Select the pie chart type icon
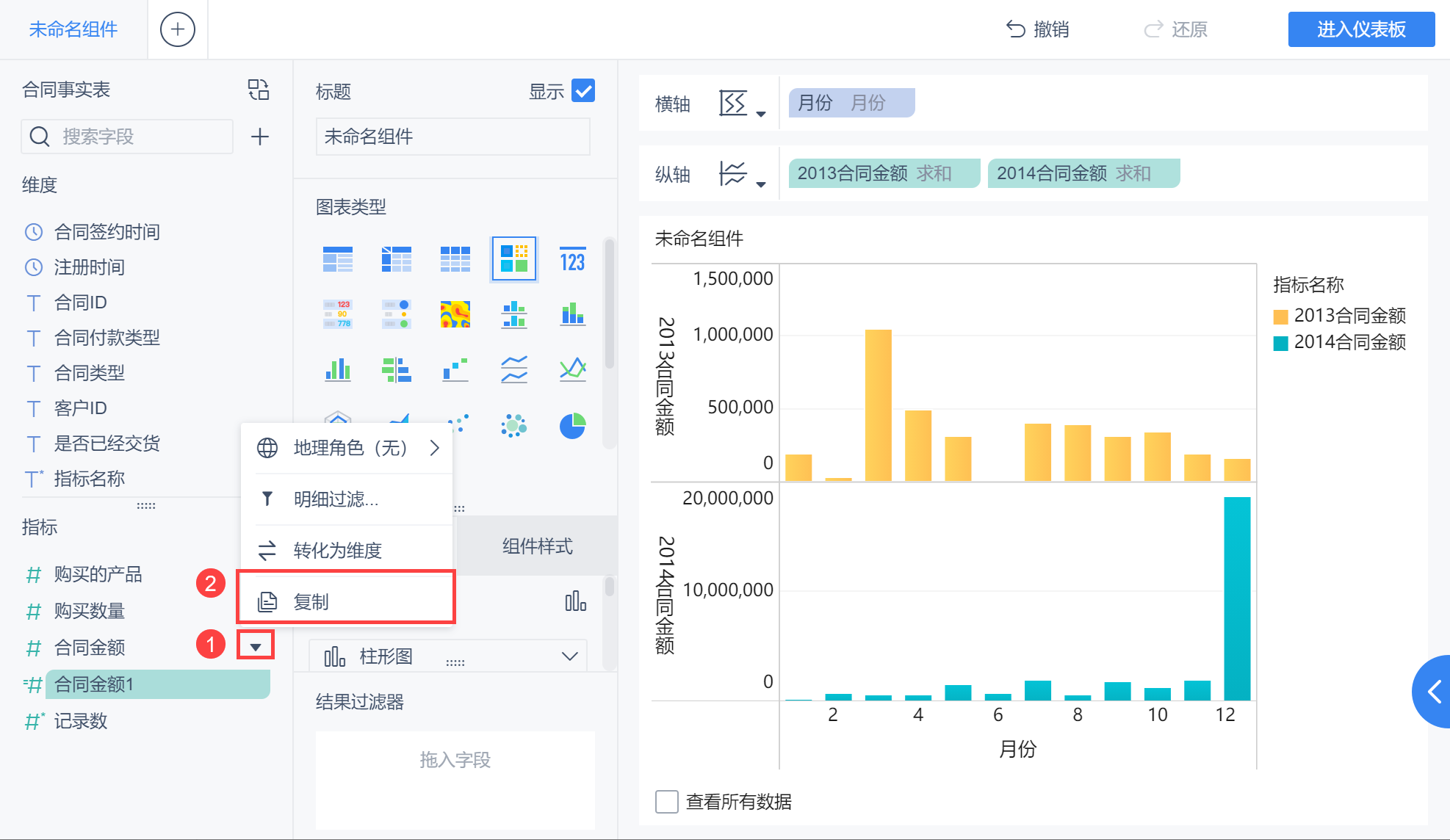 [x=572, y=426]
